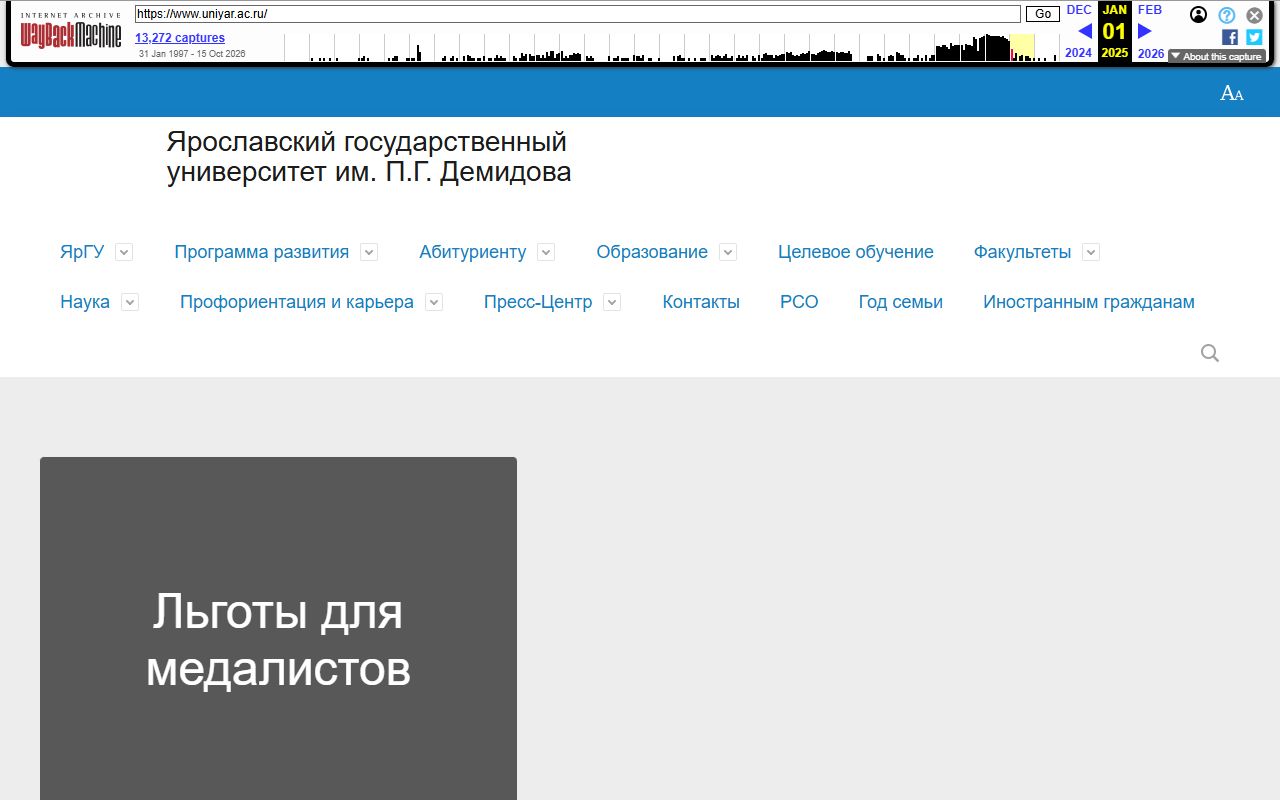Open the Целевое обучение menu item

(856, 252)
